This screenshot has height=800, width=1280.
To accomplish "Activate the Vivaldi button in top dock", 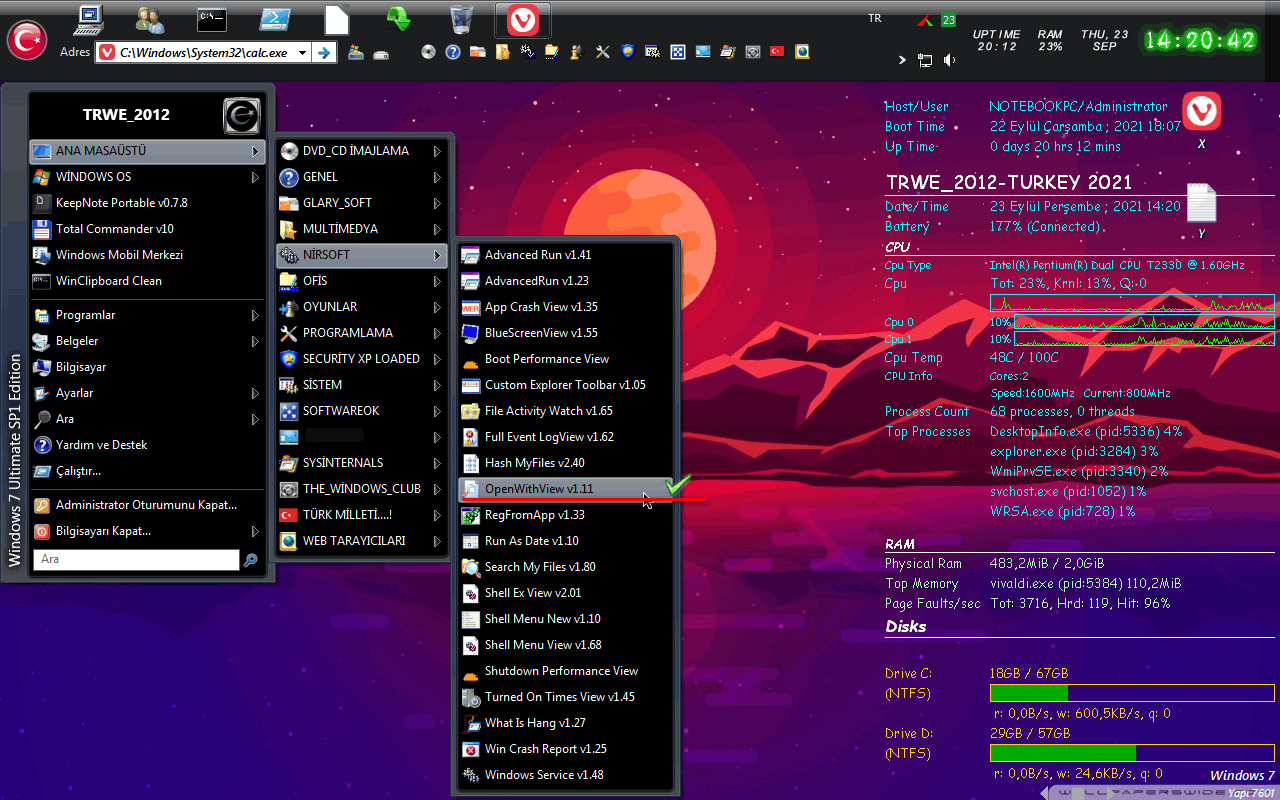I will pos(522,20).
